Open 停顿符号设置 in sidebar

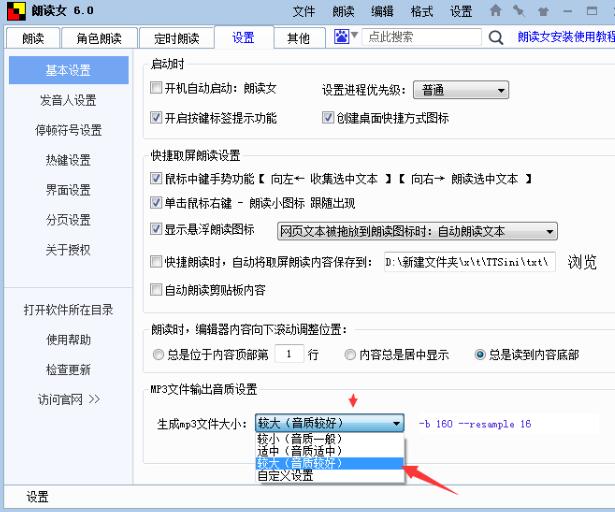pyautogui.click(x=68, y=130)
